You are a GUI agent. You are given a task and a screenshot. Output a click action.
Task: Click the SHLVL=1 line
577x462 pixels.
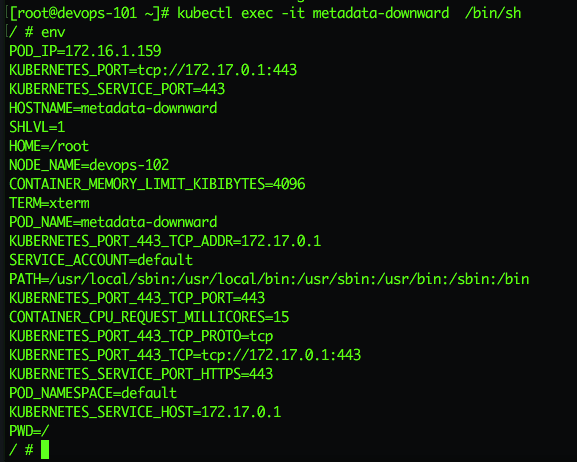click(37, 127)
